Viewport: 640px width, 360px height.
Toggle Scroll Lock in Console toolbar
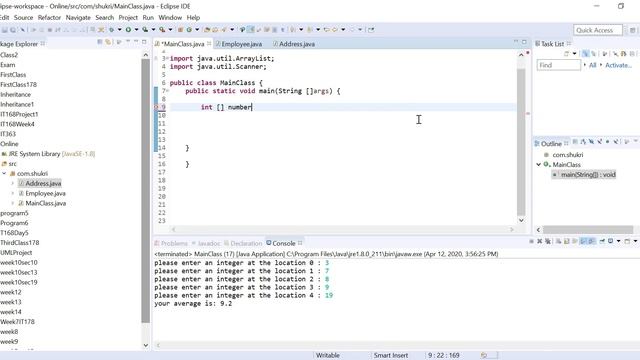(x=567, y=241)
